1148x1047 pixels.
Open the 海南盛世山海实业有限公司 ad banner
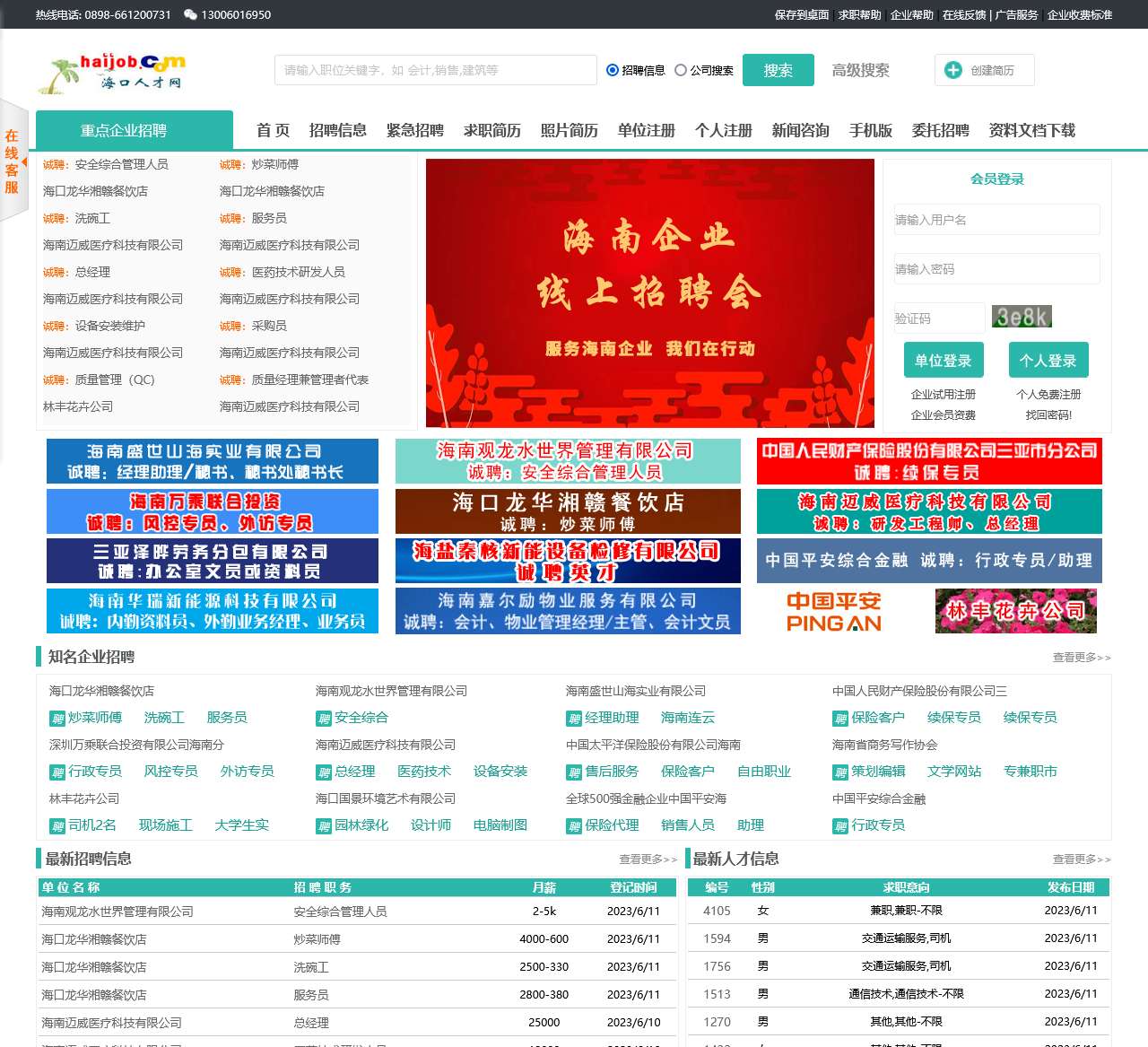point(213,461)
